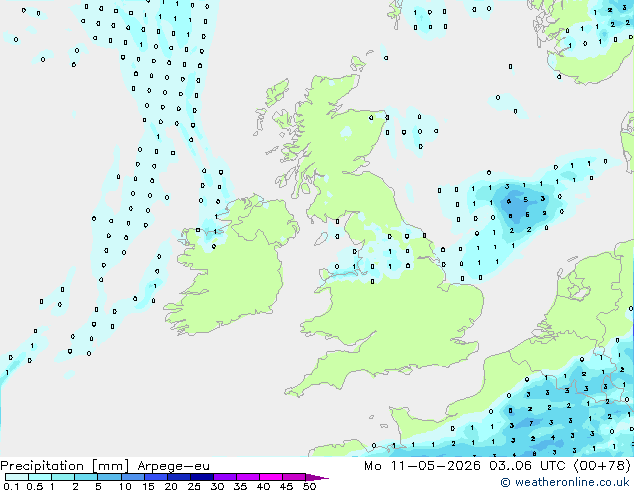The height and width of the screenshot is (490, 634).
Task: Click the 'Precipitation [mm]' title text
Action: coord(64,466)
